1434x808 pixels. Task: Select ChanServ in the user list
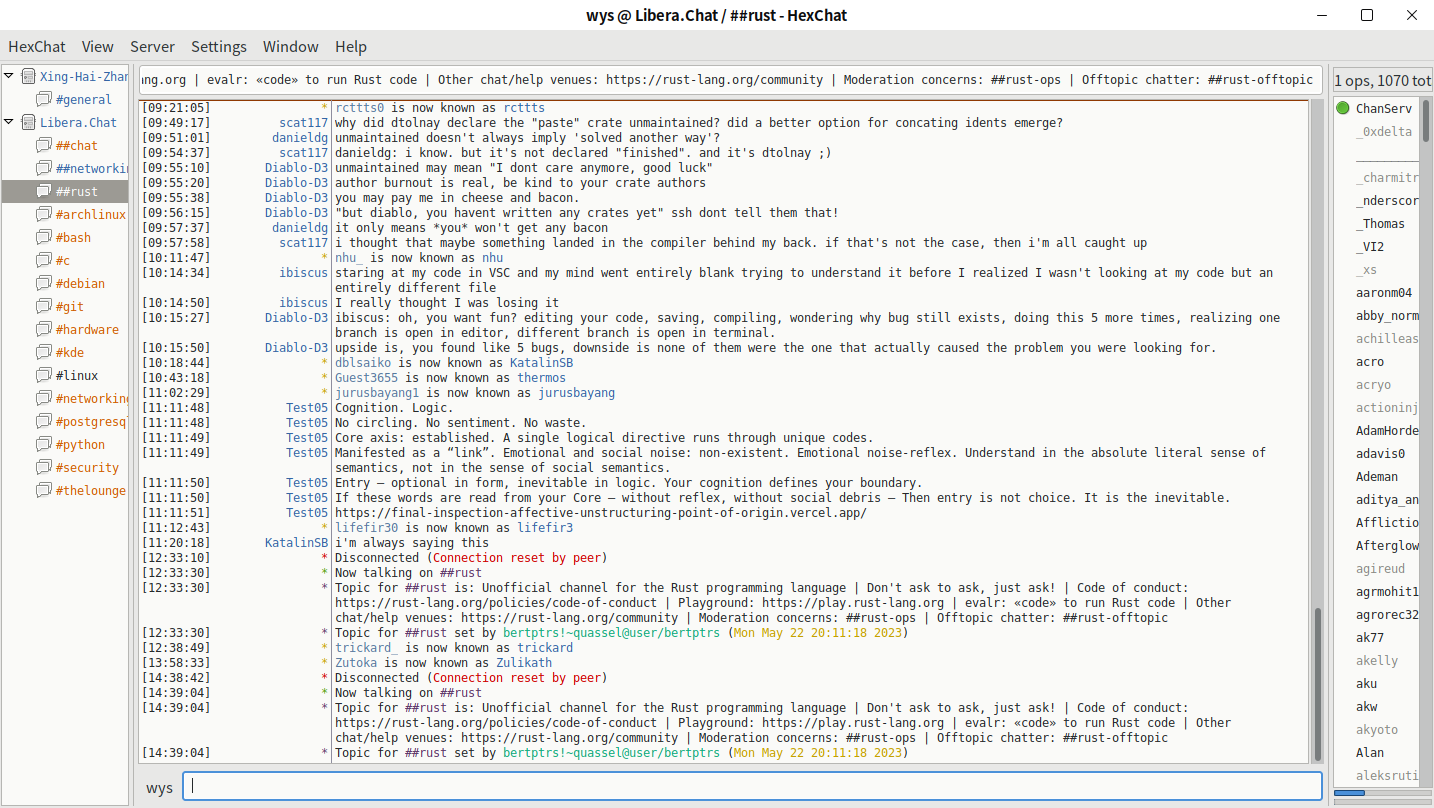[x=1384, y=108]
